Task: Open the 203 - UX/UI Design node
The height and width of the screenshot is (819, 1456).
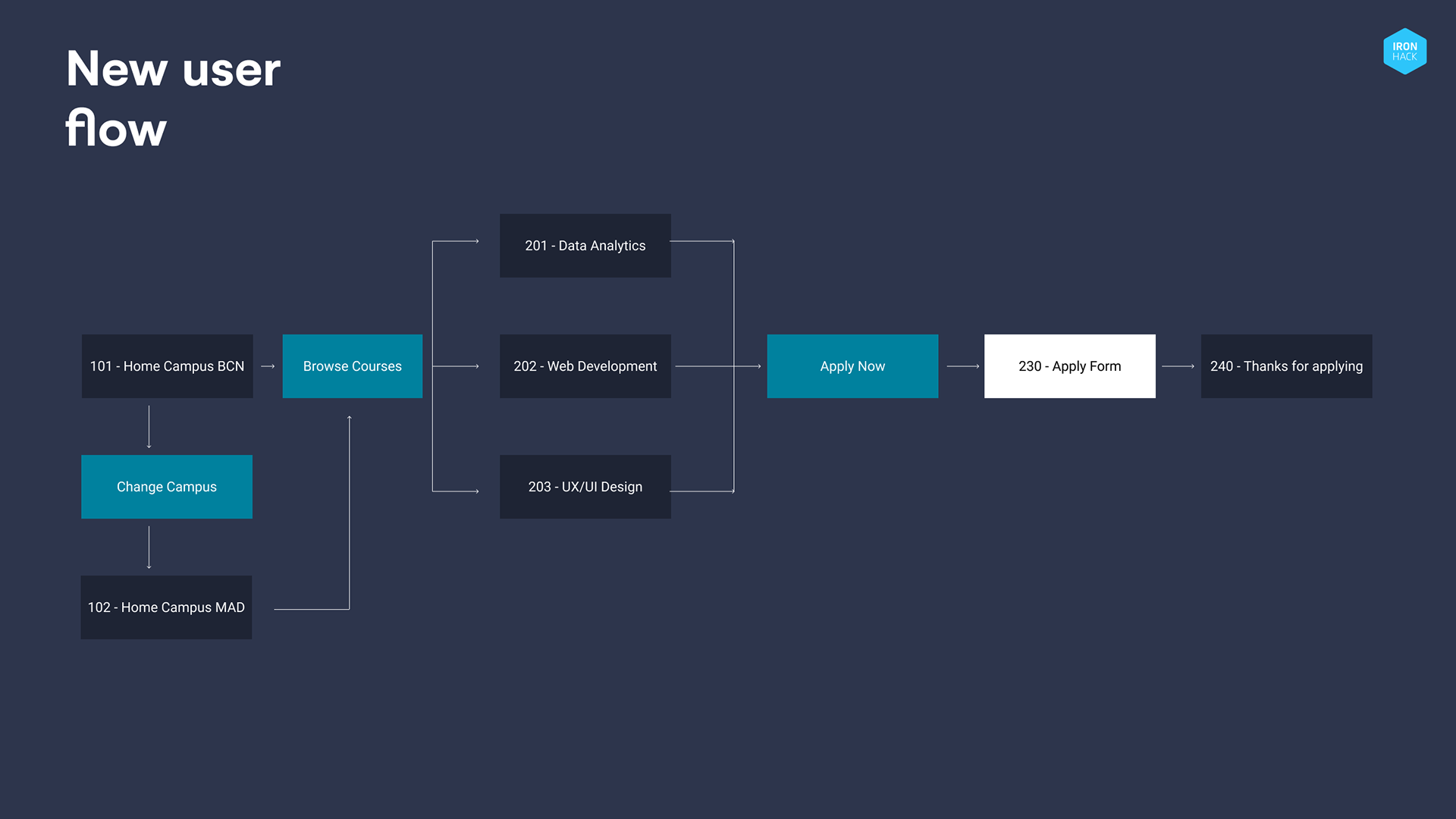Action: [x=585, y=487]
